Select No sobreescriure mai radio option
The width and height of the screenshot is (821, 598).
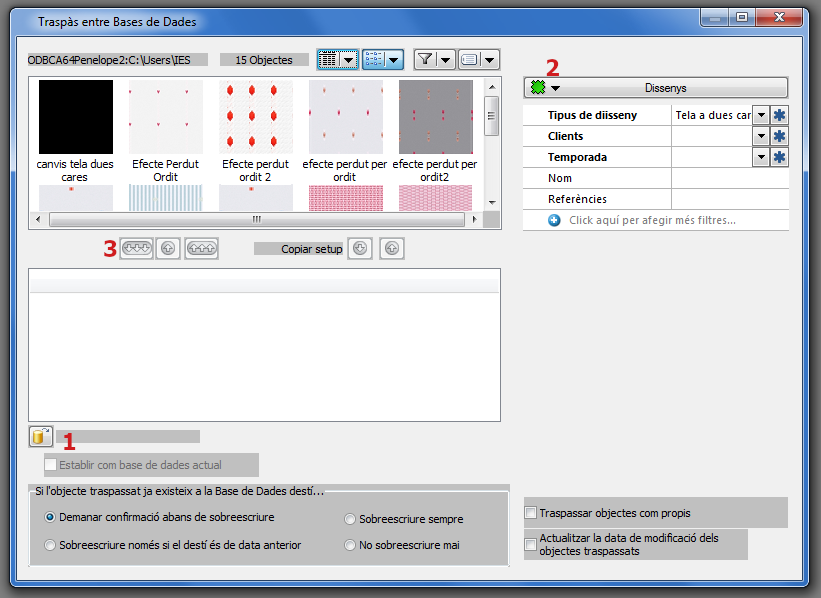click(350, 545)
